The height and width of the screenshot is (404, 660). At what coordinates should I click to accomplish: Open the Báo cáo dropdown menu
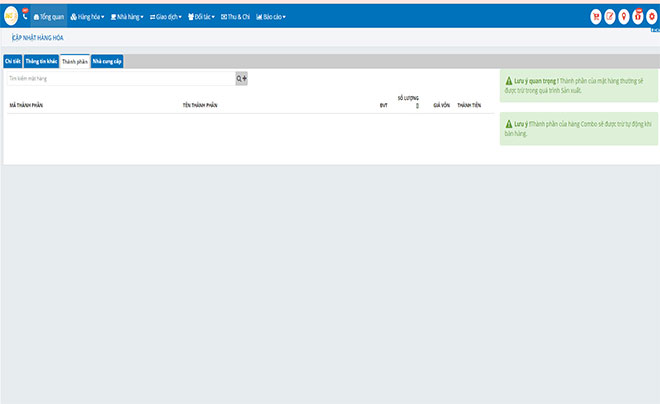point(271,17)
